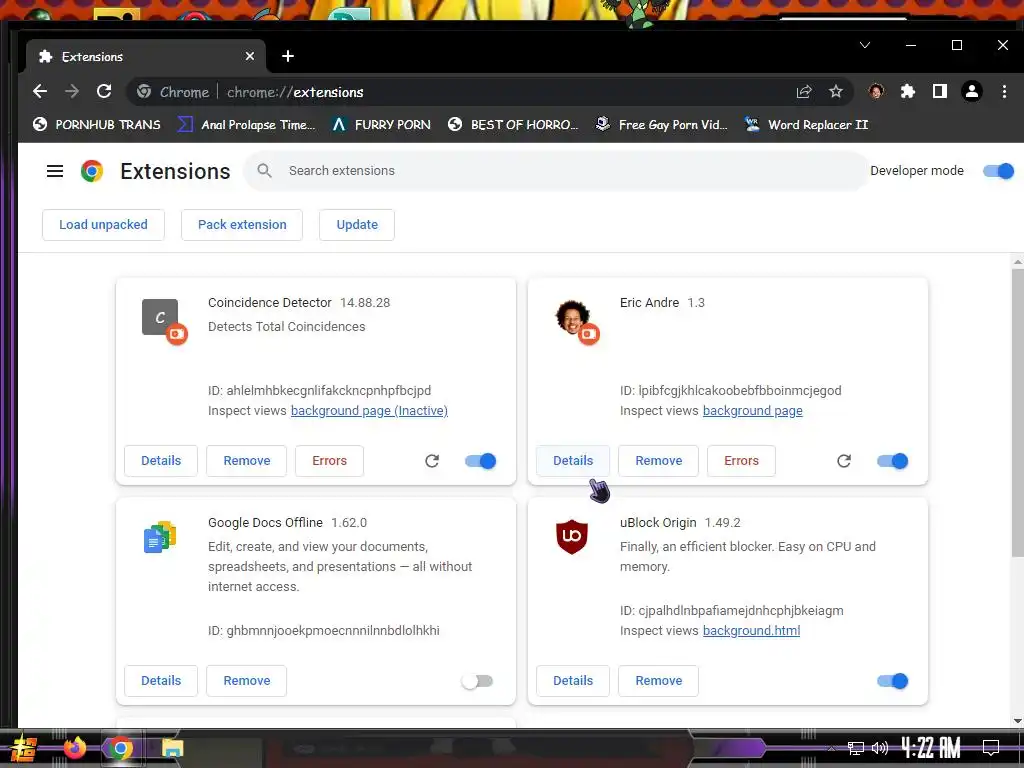Click the Chrome taskbar icon
Viewport: 1024px width, 768px height.
click(x=121, y=748)
